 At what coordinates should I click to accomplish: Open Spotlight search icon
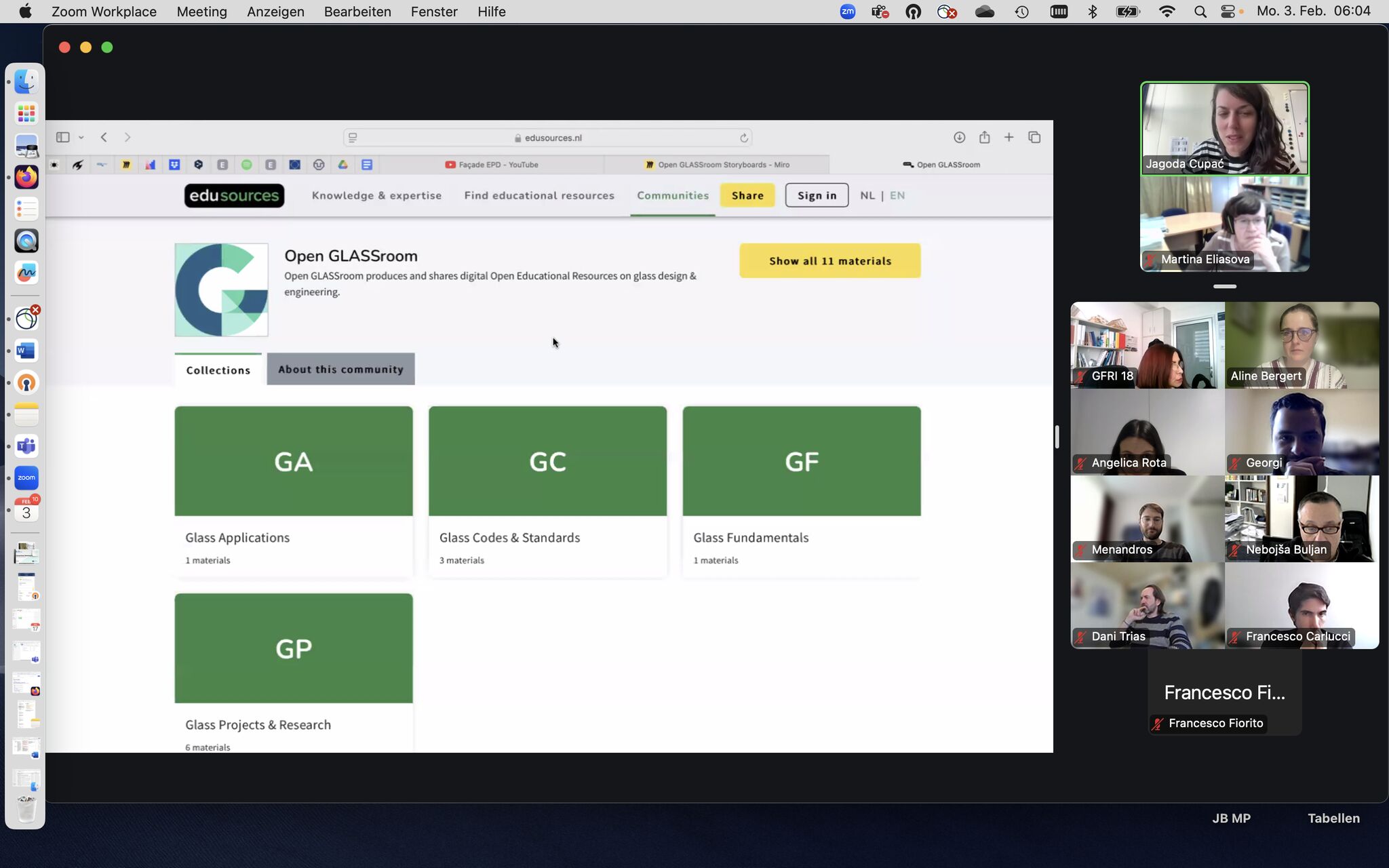click(1200, 12)
